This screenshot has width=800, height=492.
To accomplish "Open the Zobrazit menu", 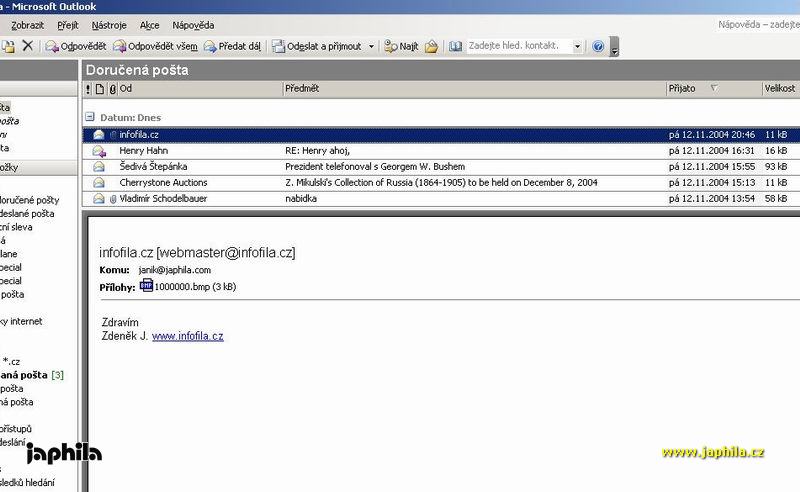I will (x=28, y=25).
